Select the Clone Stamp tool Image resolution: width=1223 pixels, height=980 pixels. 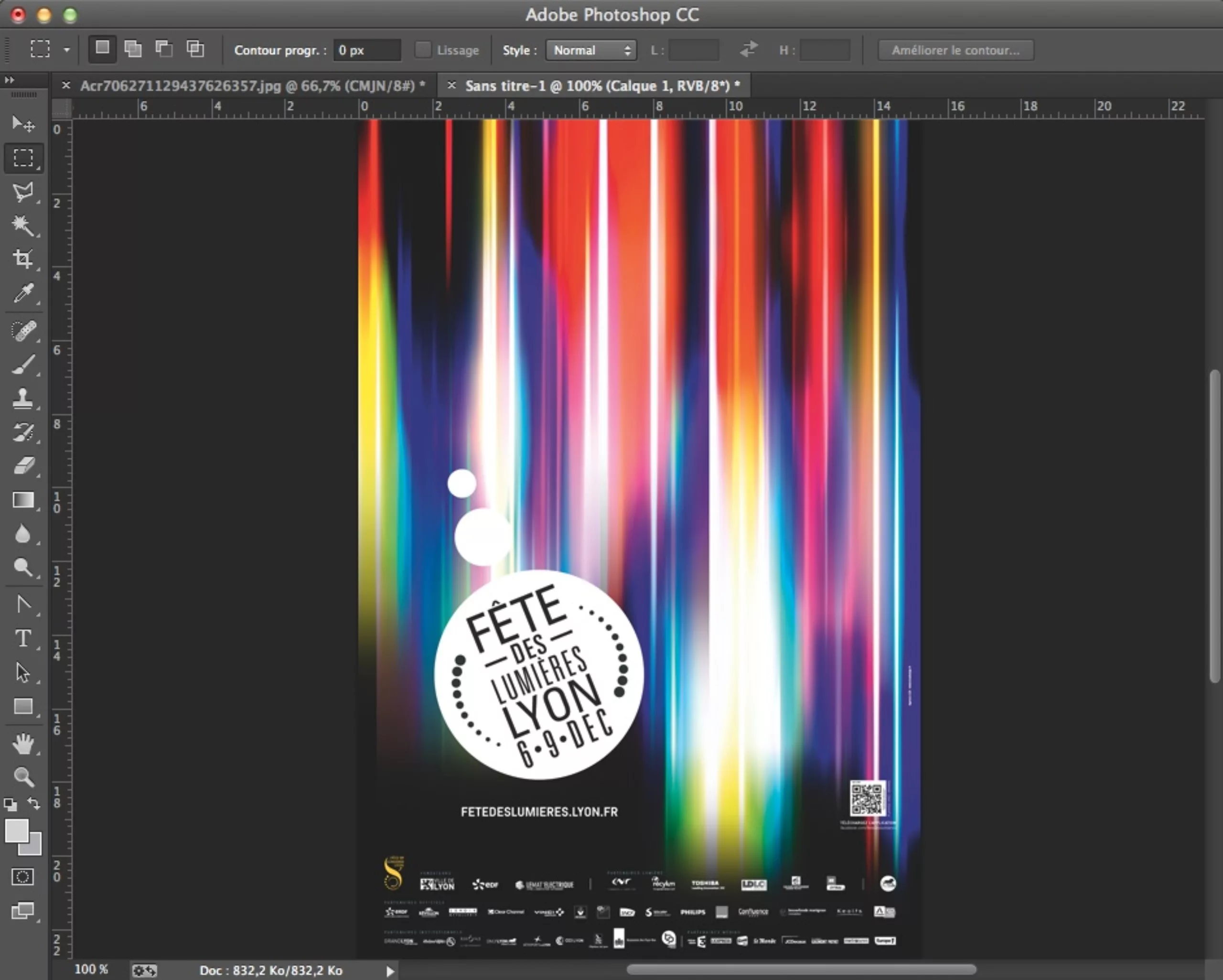tap(22, 398)
